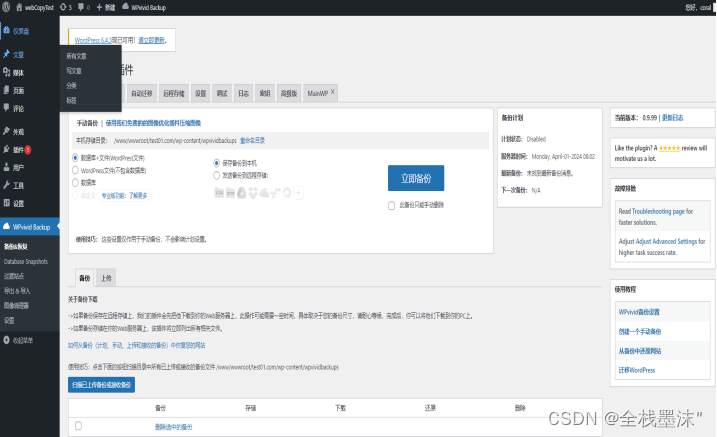Screen dimensions: 717x437
Task: Open 导出 & 导入 in WPvivid submenu
Action: pyautogui.click(x=17, y=291)
